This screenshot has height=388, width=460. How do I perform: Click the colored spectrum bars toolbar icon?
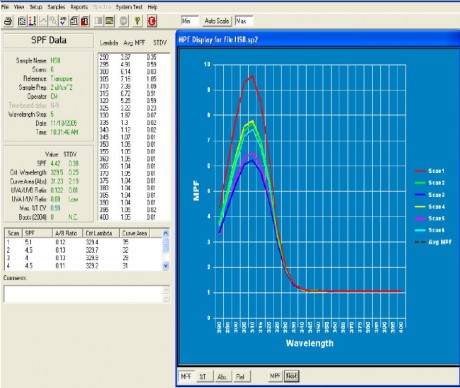point(32,21)
